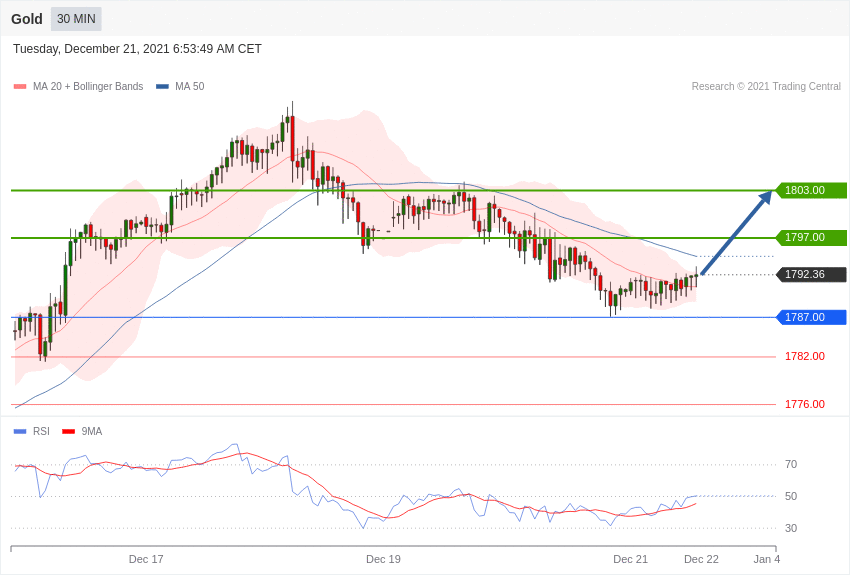Click the 1787.00 pivot price tag

[x=812, y=317]
